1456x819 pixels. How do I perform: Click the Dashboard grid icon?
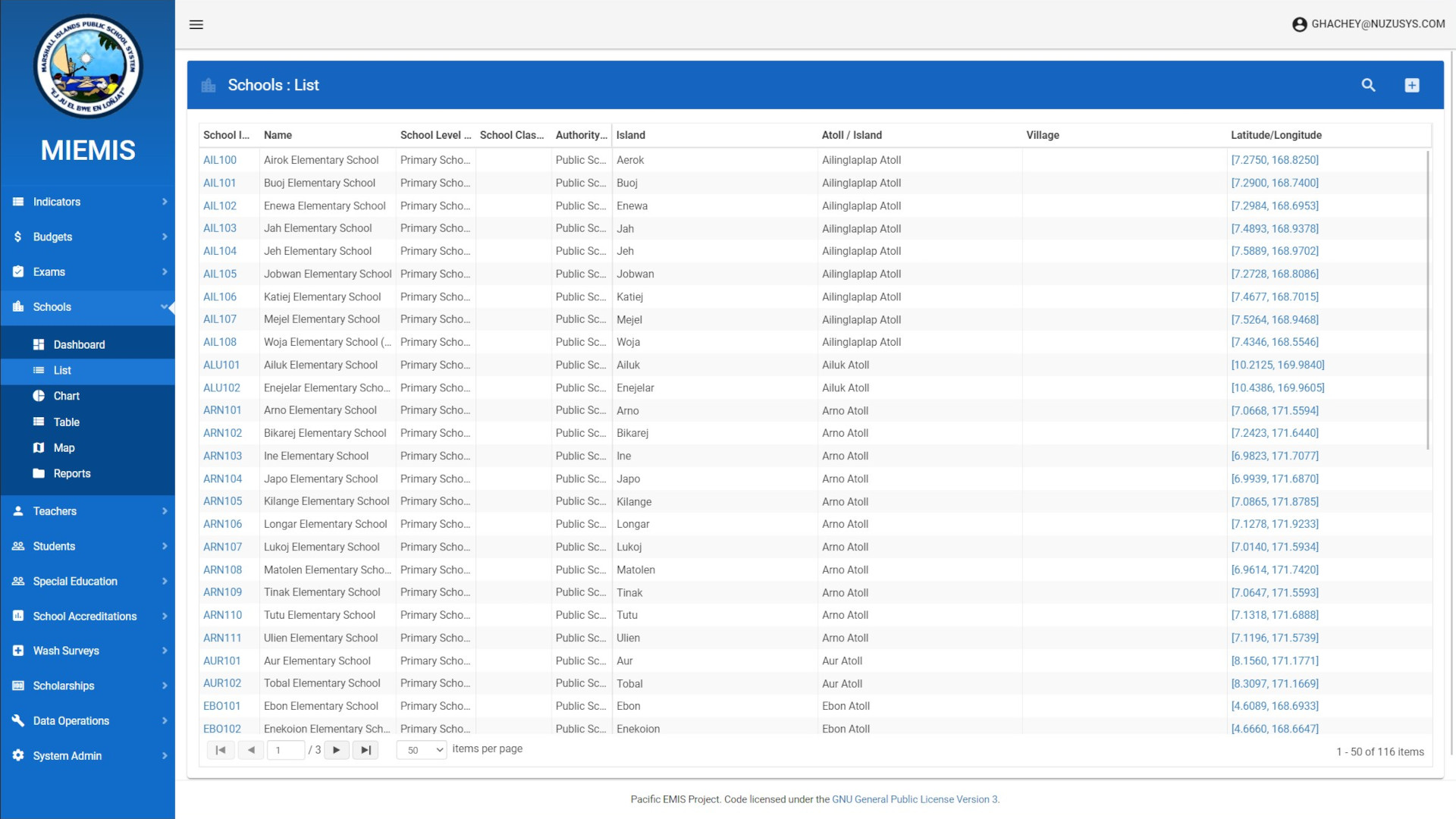39,344
